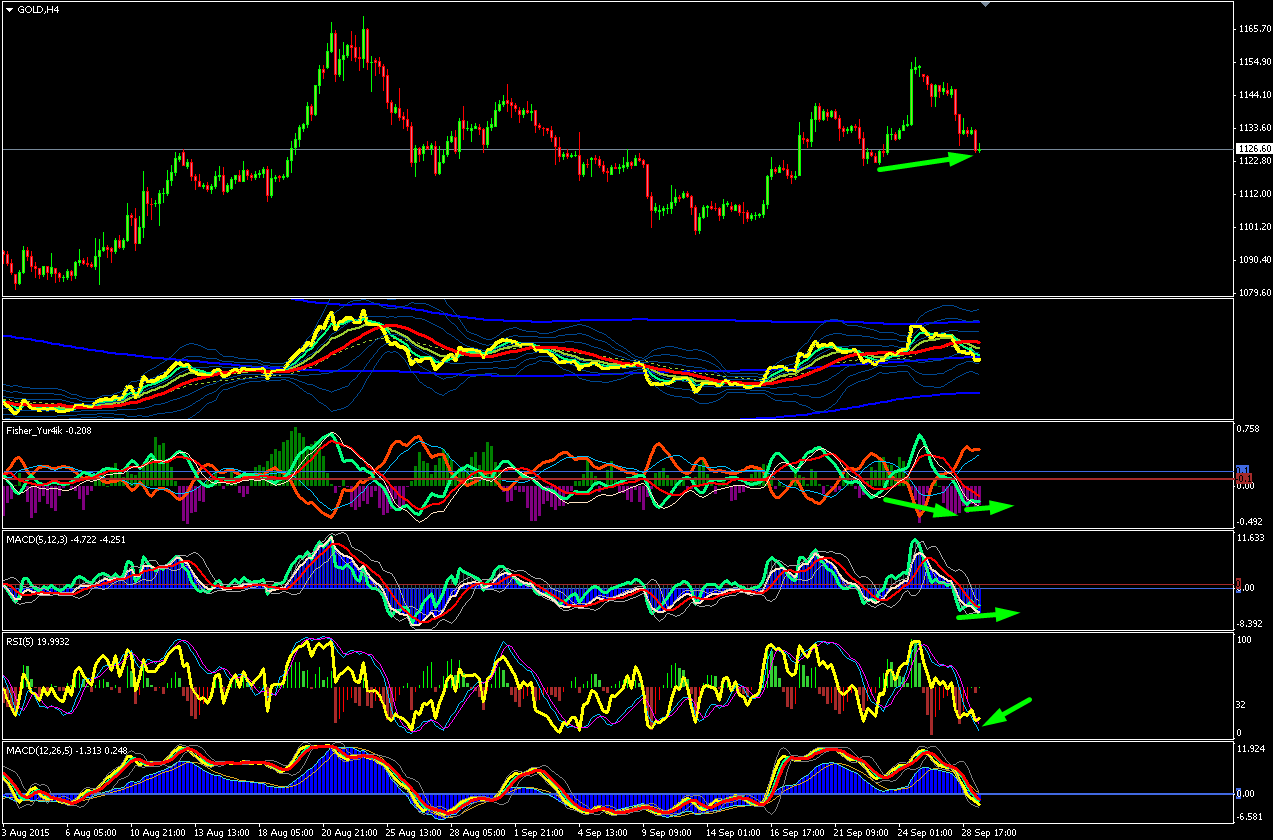
Task: Click the blue 0.1 level tag
Action: [x=1244, y=469]
